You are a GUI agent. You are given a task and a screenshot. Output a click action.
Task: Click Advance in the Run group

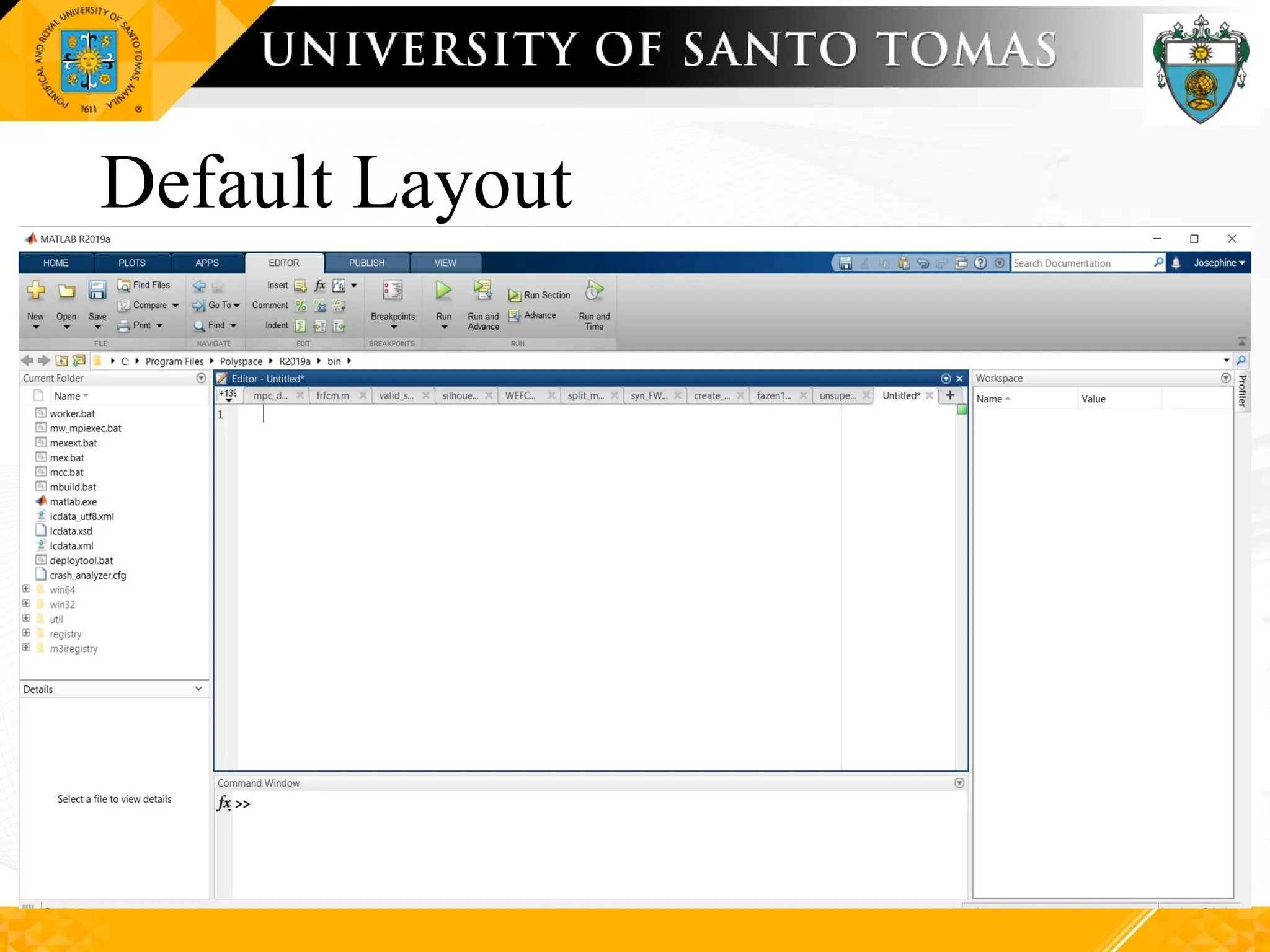click(532, 315)
